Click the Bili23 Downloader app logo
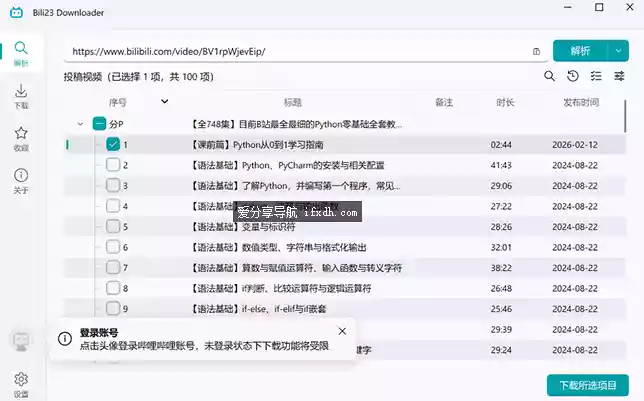644x401 pixels. coord(16,12)
